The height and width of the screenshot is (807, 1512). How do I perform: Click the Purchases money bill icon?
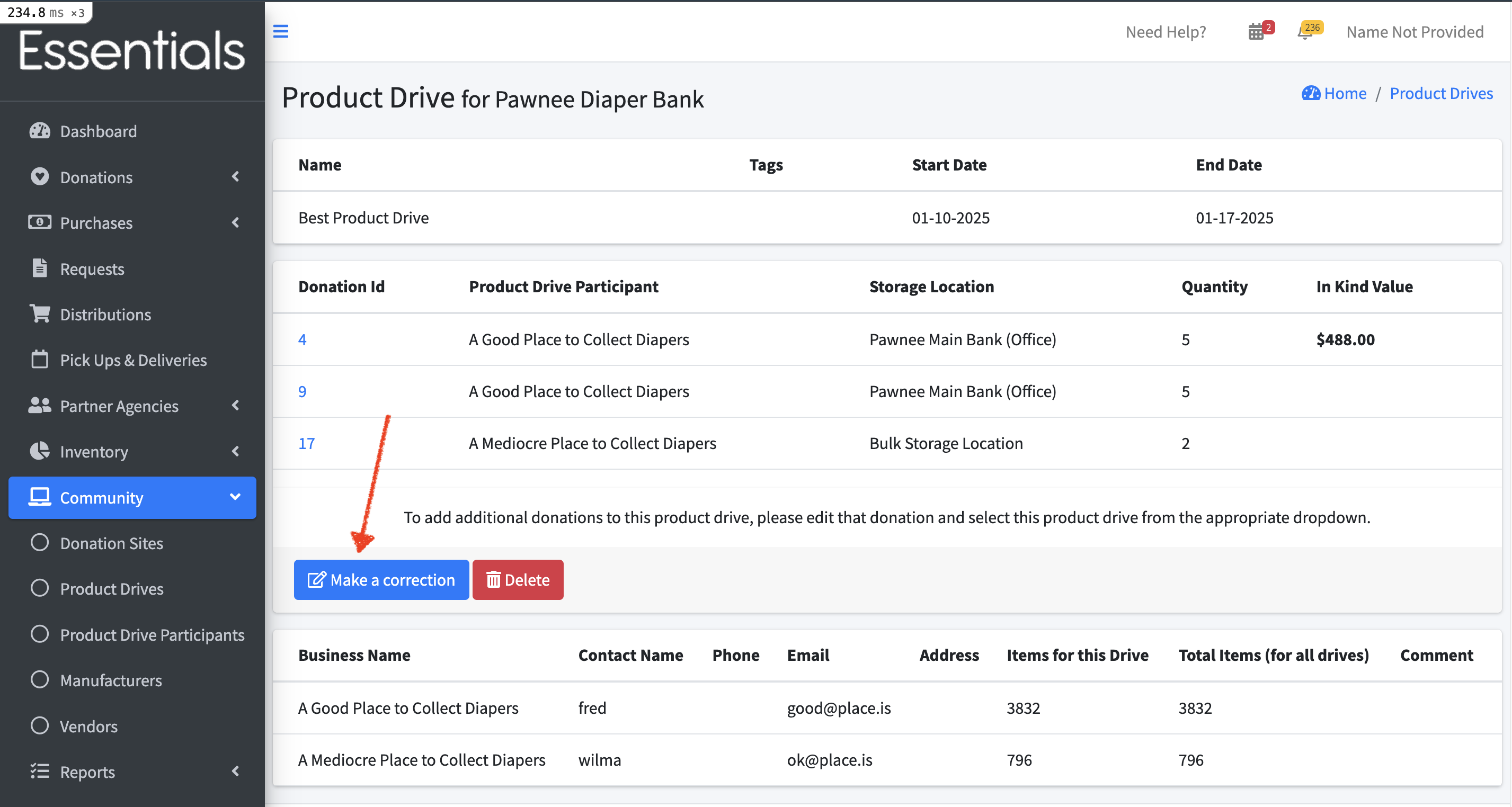[x=39, y=222]
